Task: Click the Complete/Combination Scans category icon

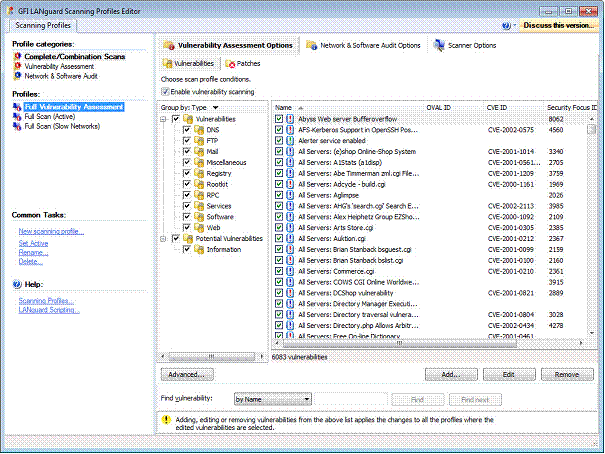Action: click(17, 56)
